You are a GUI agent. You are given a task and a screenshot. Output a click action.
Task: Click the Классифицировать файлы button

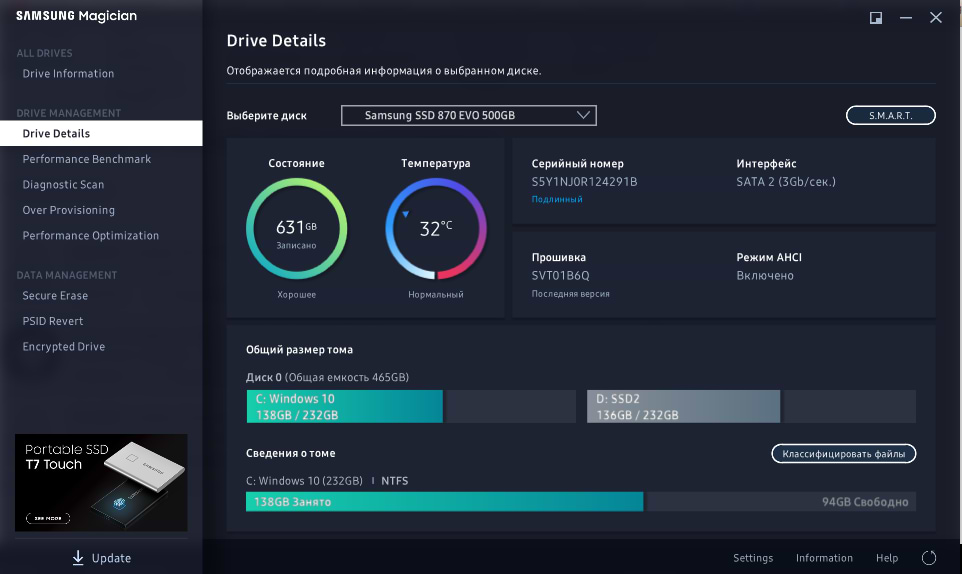pyautogui.click(x=844, y=454)
